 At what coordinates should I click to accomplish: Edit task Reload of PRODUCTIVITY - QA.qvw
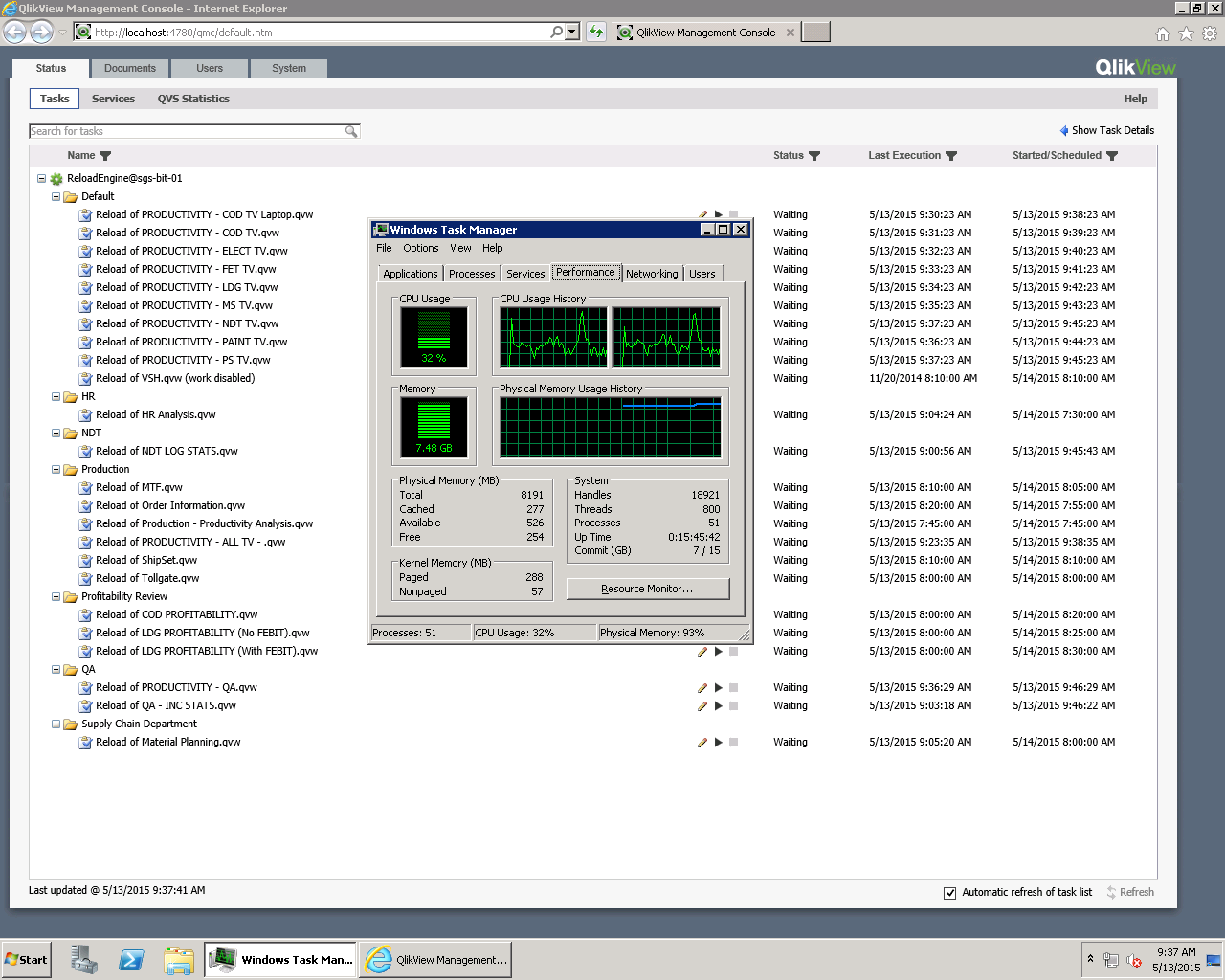click(702, 687)
